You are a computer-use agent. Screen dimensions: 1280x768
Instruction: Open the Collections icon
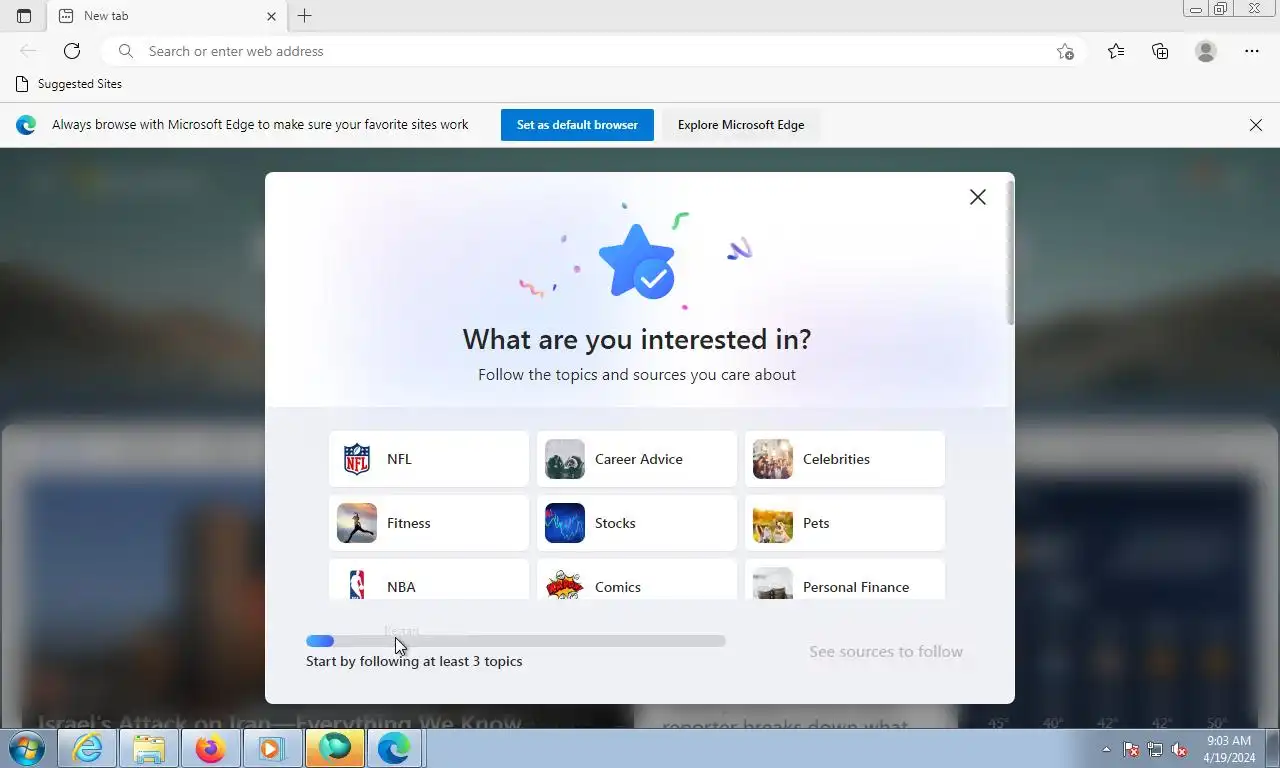pyautogui.click(x=1160, y=51)
